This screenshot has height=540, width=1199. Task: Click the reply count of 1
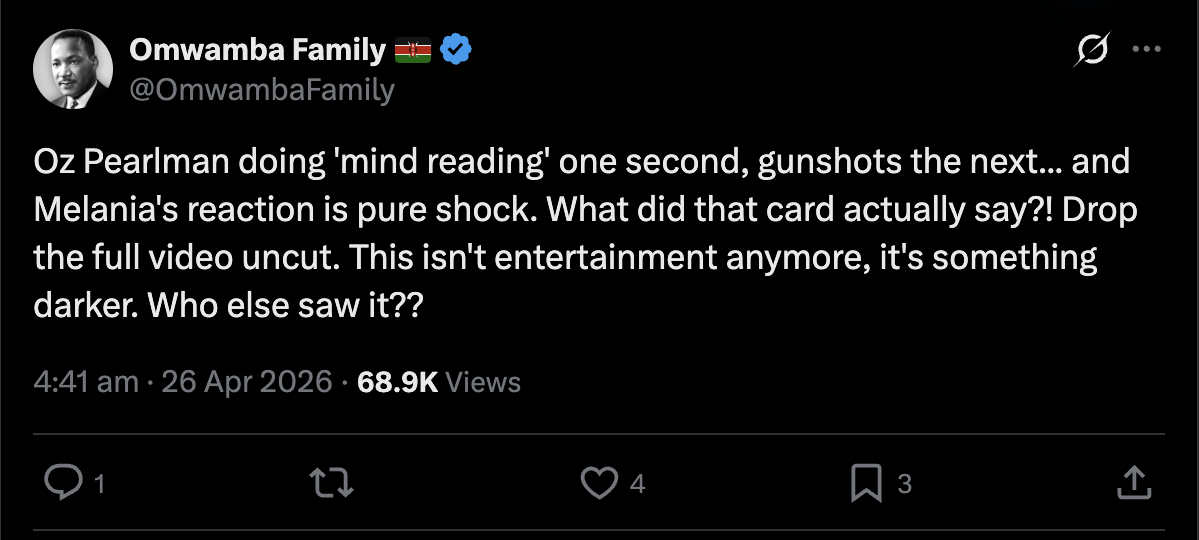(99, 486)
